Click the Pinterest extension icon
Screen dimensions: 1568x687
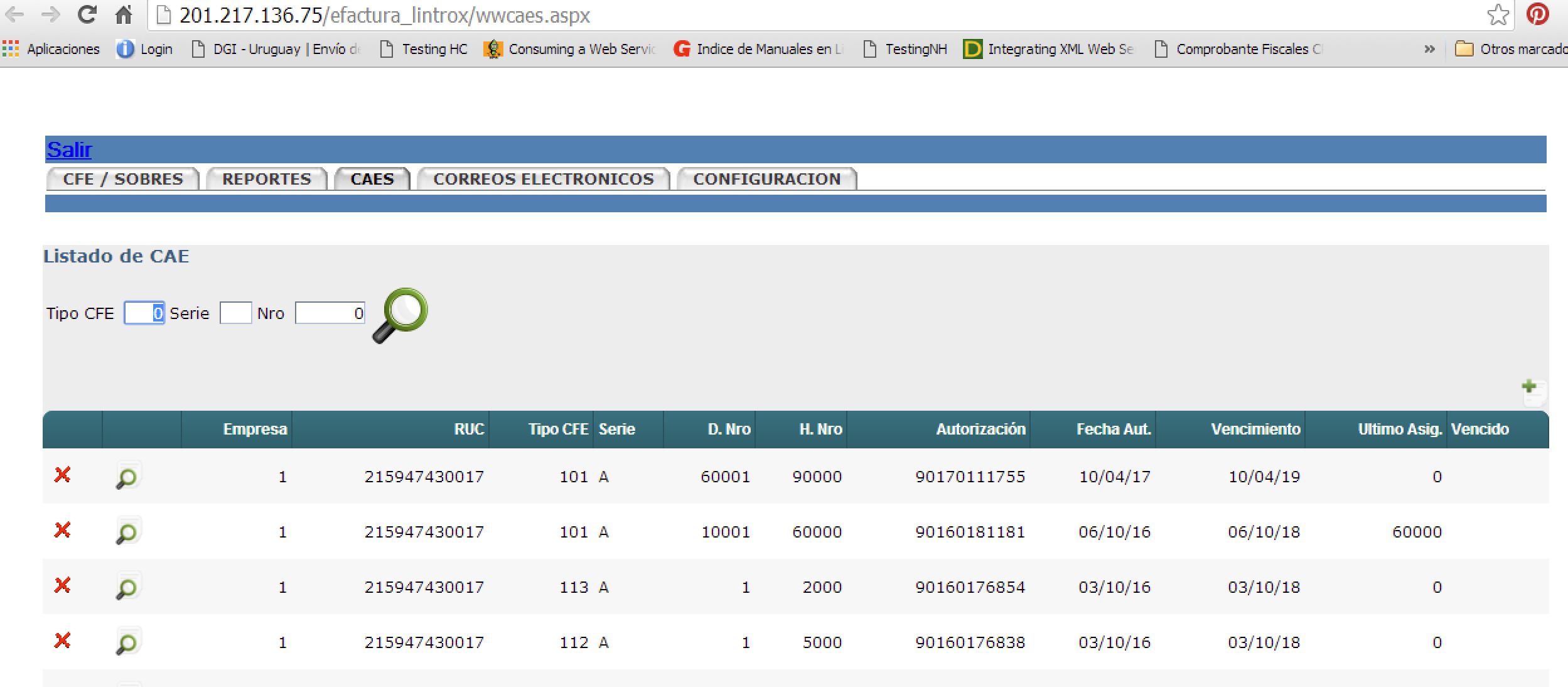click(1537, 14)
